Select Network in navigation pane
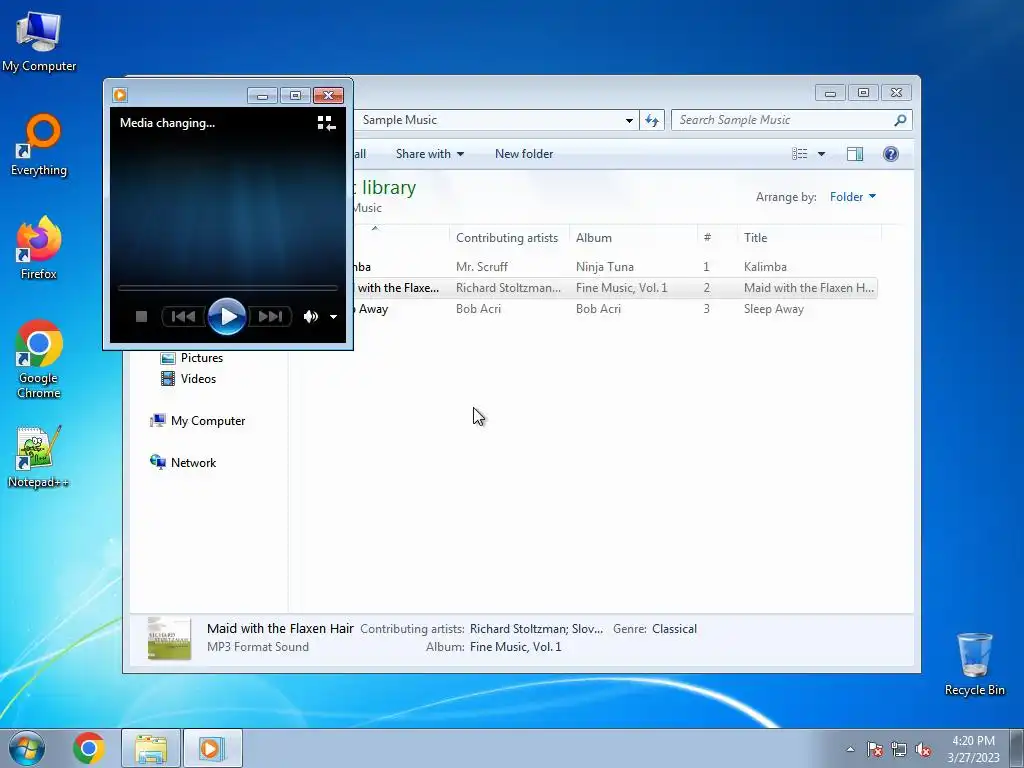 (183, 463)
